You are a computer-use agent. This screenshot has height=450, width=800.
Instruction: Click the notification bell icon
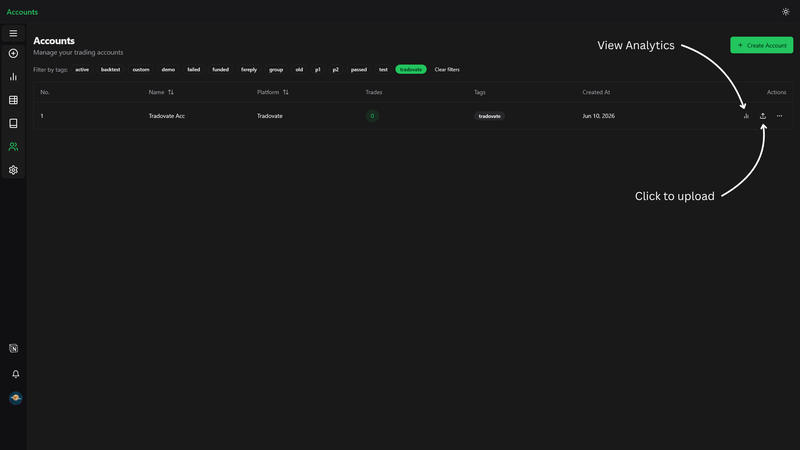pyautogui.click(x=16, y=374)
